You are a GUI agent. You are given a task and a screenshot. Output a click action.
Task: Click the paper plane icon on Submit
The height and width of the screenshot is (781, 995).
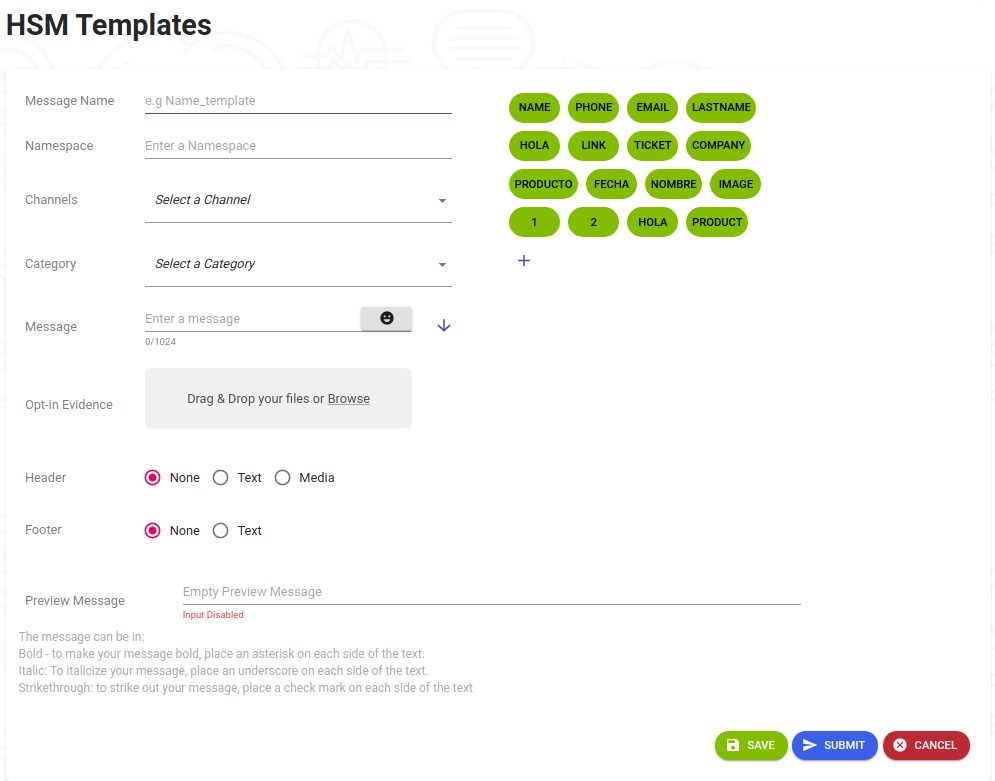810,745
